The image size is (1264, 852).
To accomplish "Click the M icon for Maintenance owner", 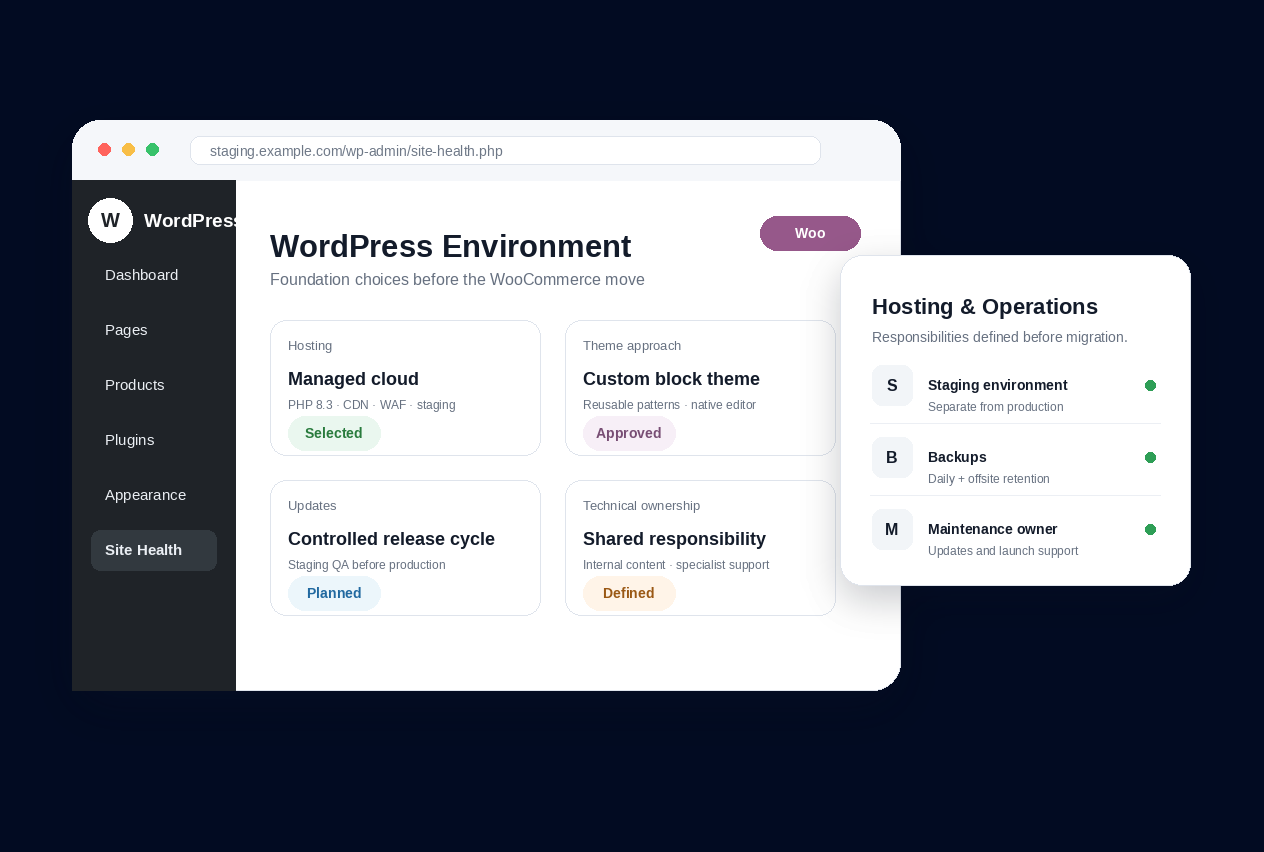I will pos(892,529).
